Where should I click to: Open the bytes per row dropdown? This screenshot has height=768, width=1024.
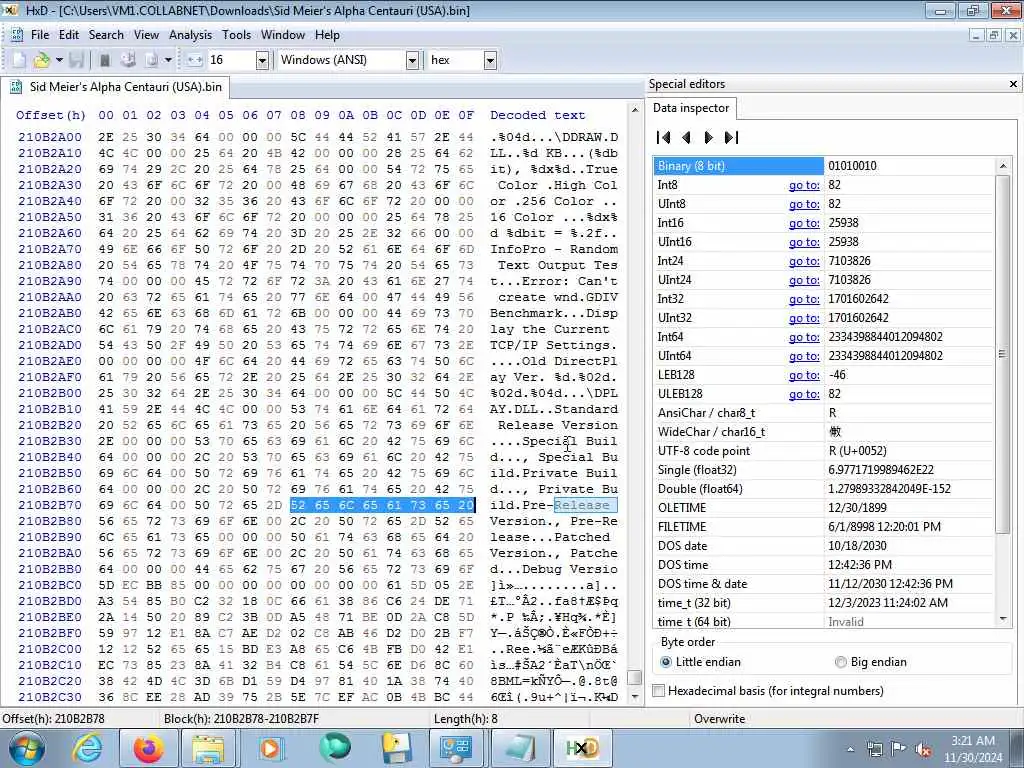[262, 60]
